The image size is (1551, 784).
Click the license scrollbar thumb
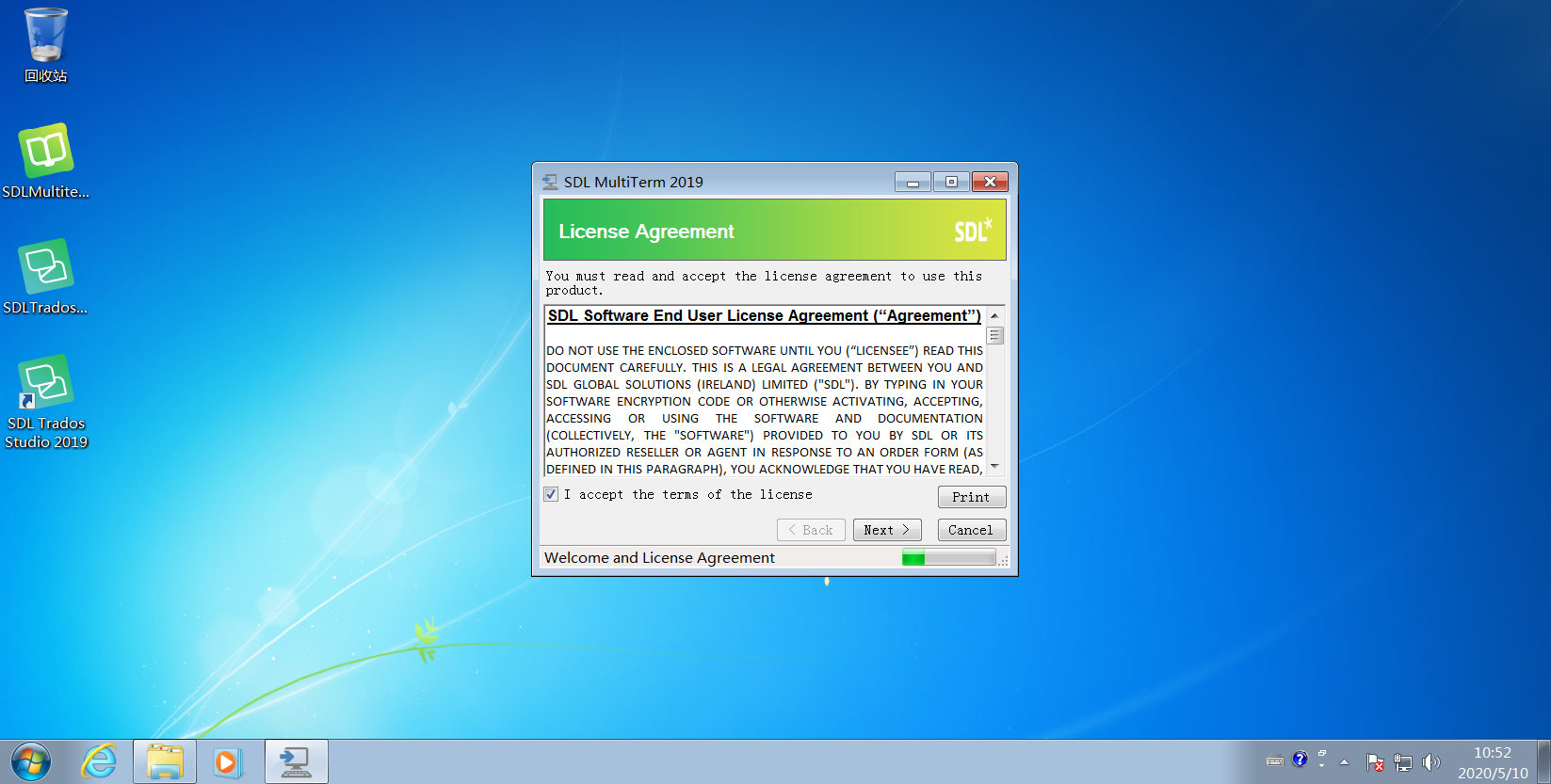[994, 335]
